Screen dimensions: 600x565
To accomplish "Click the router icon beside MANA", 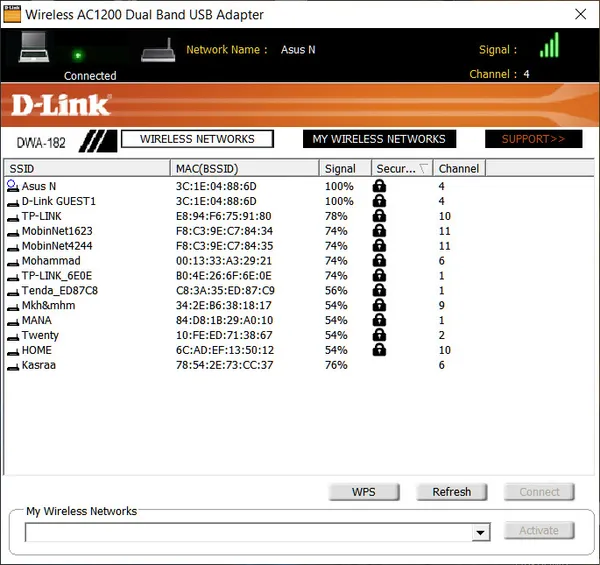I will coord(13,322).
